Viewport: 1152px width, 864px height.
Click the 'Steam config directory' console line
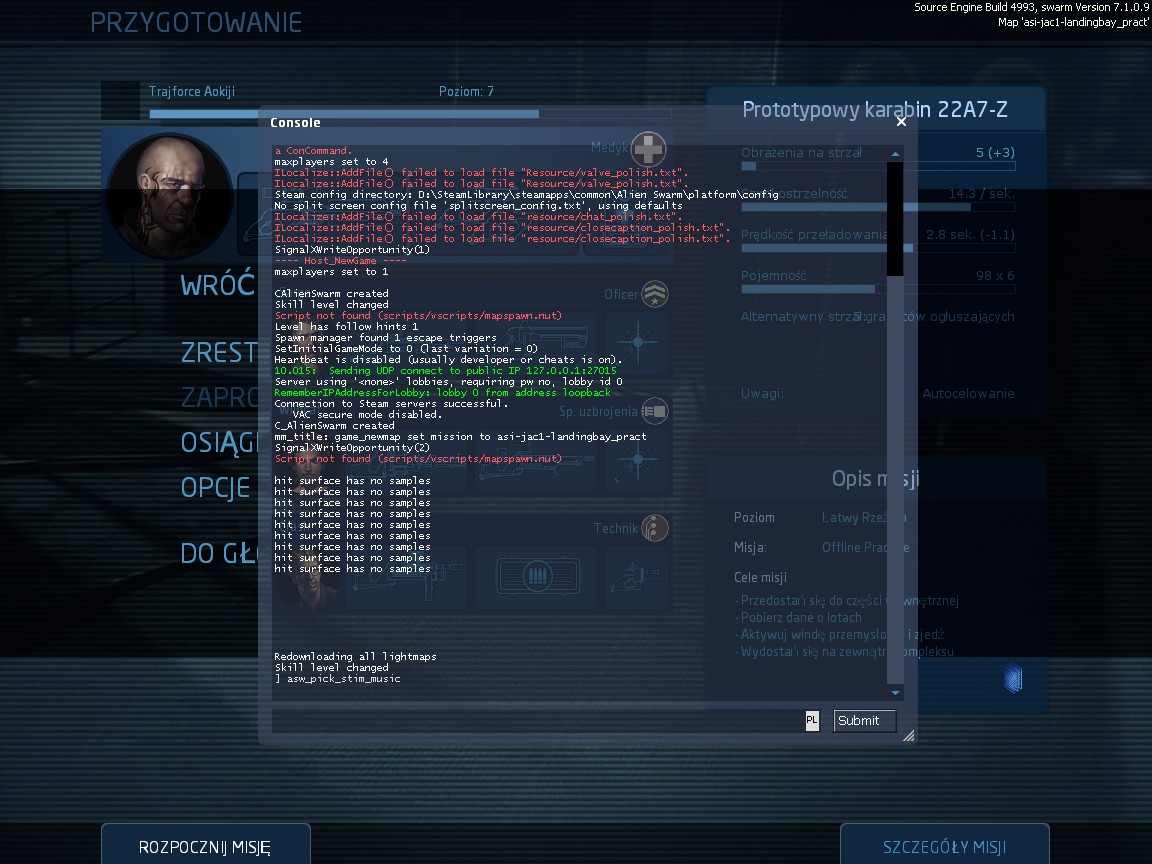coord(526,195)
